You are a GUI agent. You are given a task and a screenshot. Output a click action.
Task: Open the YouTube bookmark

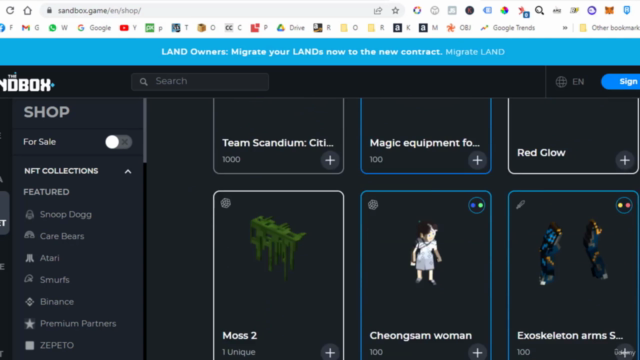pos(128,28)
